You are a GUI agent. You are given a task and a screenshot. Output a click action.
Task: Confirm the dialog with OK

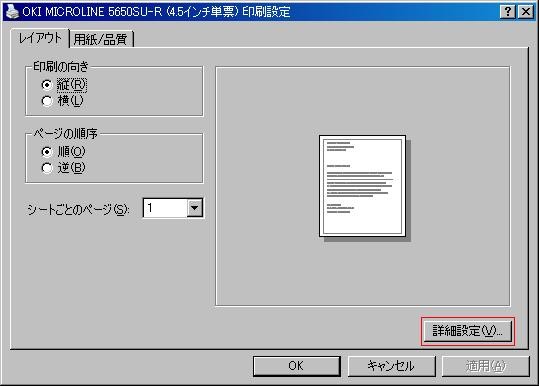(296, 366)
